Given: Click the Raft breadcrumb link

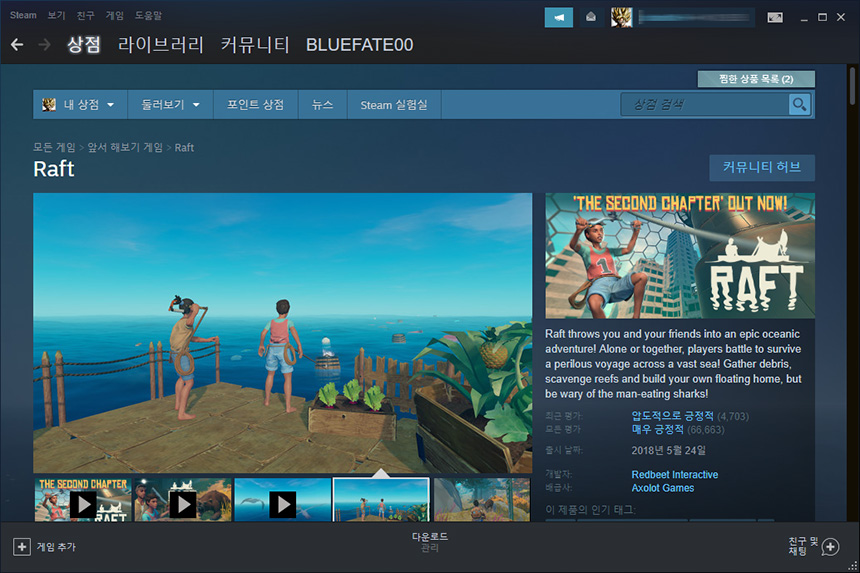Looking at the screenshot, I should click(x=184, y=147).
